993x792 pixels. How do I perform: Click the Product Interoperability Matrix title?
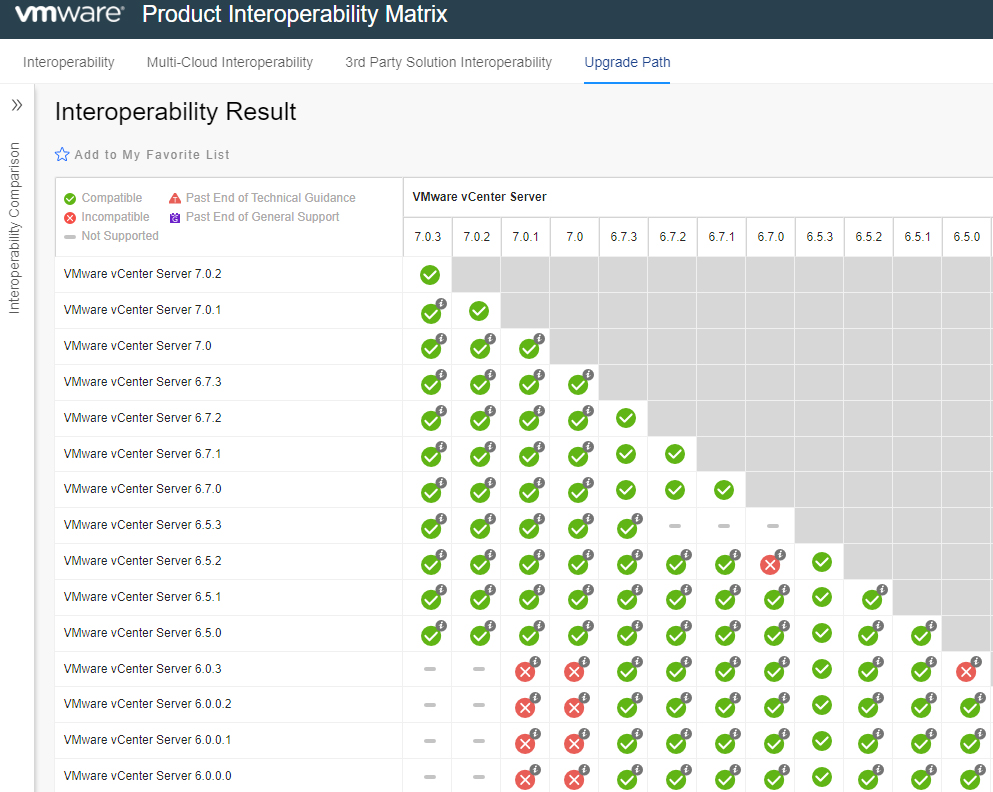(x=294, y=14)
